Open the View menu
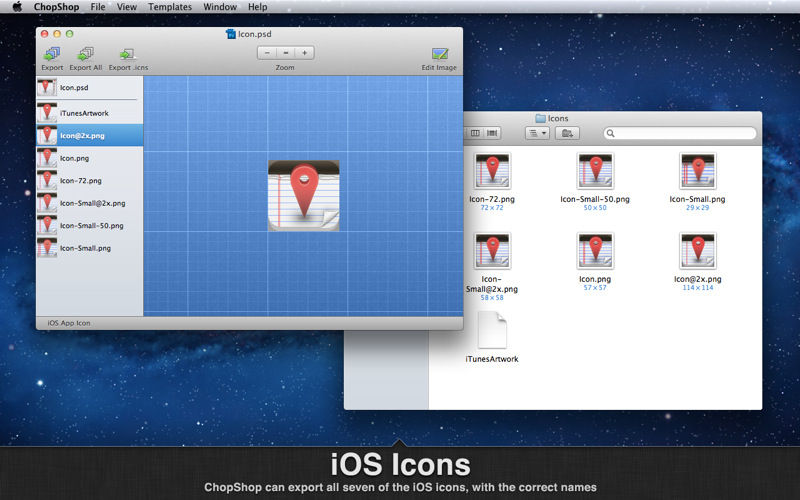Image resolution: width=800 pixels, height=500 pixels. (127, 7)
